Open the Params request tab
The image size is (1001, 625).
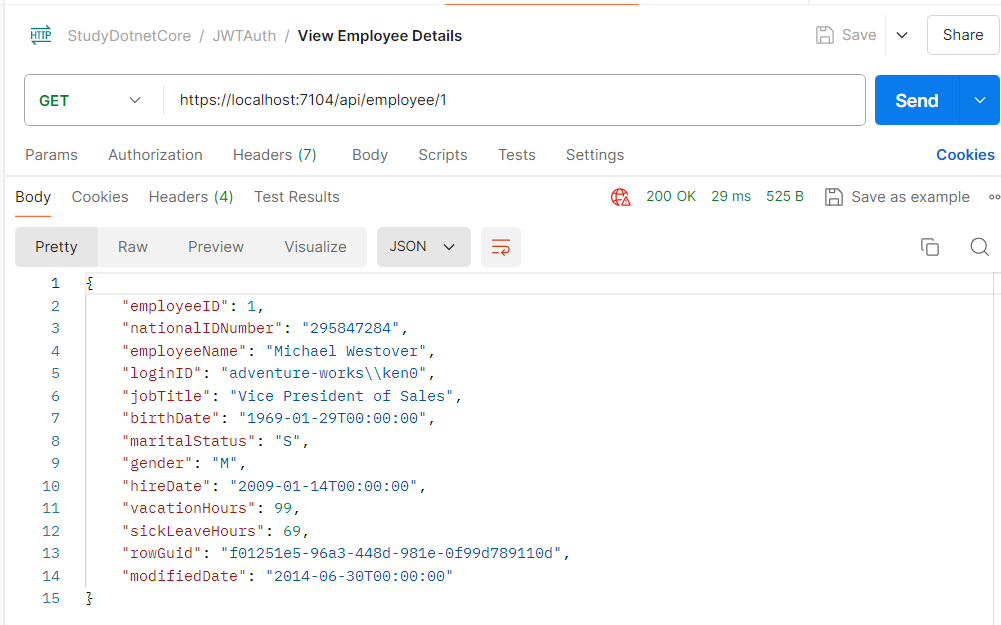pyautogui.click(x=51, y=154)
